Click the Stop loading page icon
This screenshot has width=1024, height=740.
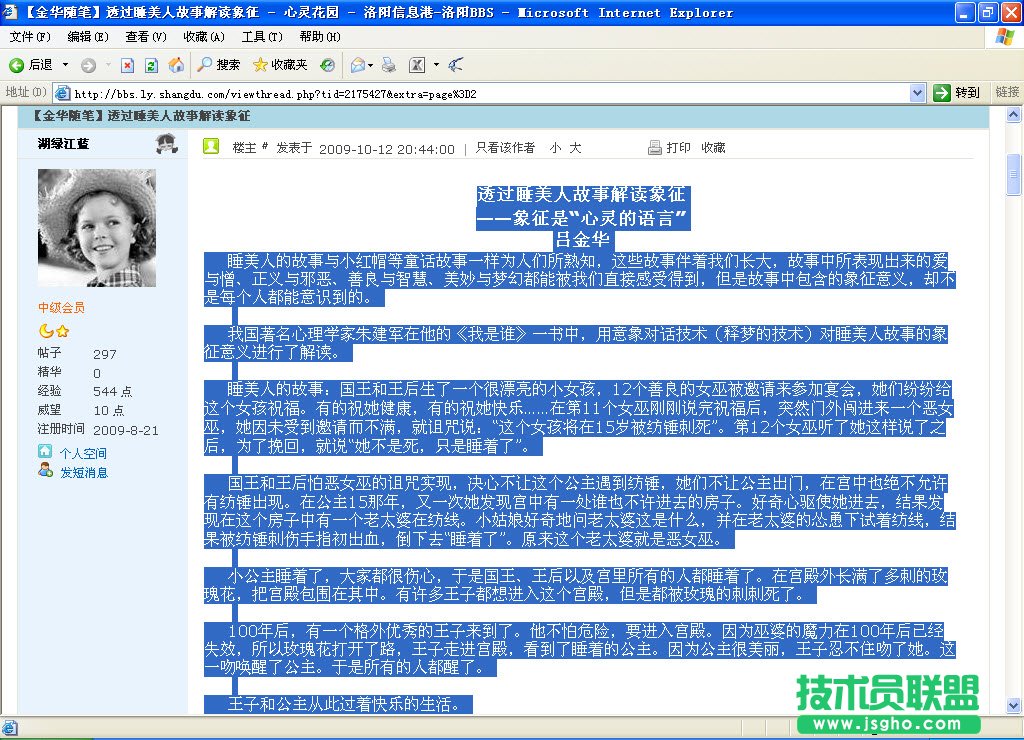pyautogui.click(x=127, y=65)
